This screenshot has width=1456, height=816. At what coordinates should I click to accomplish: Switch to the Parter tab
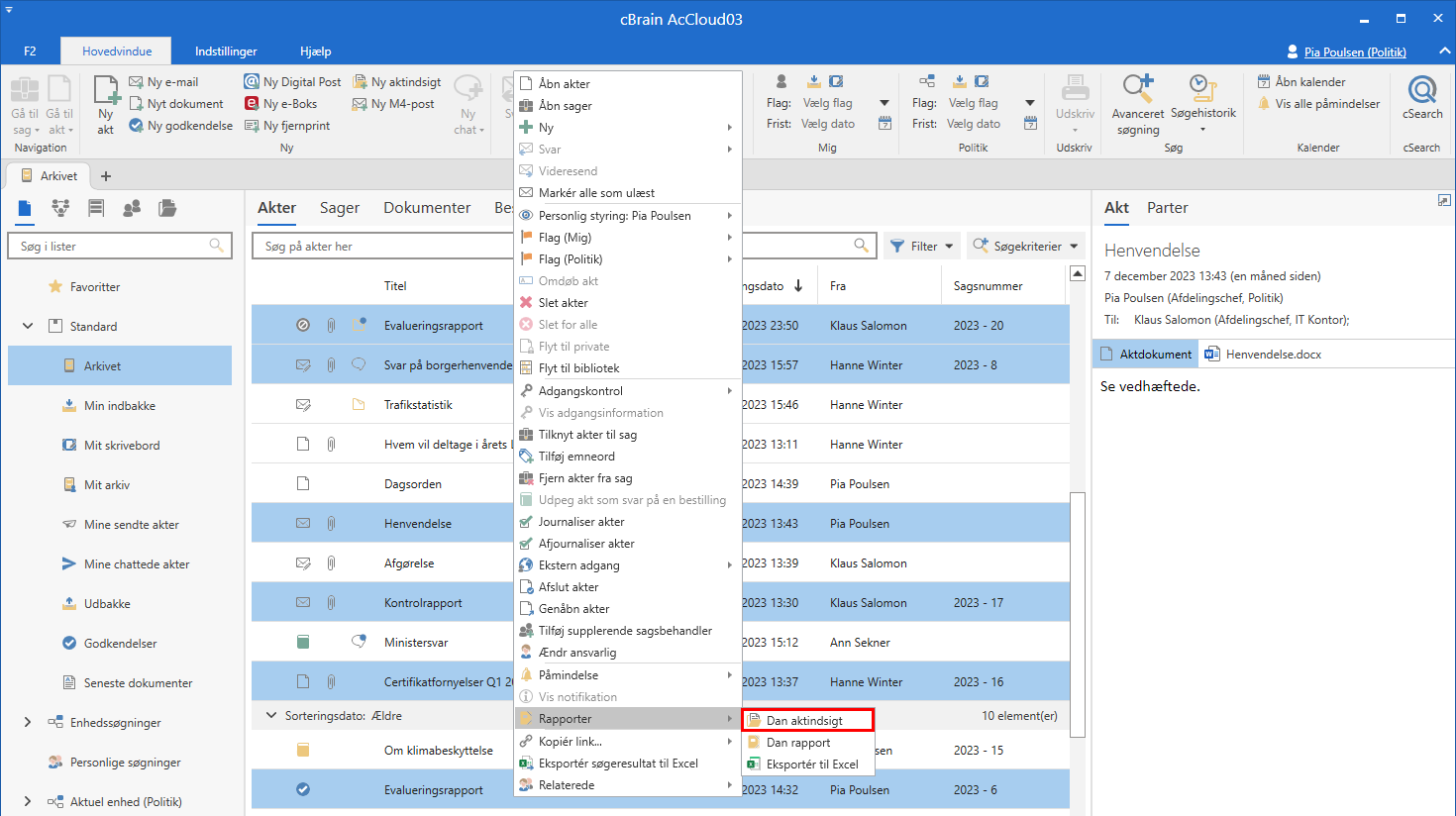coord(1167,208)
